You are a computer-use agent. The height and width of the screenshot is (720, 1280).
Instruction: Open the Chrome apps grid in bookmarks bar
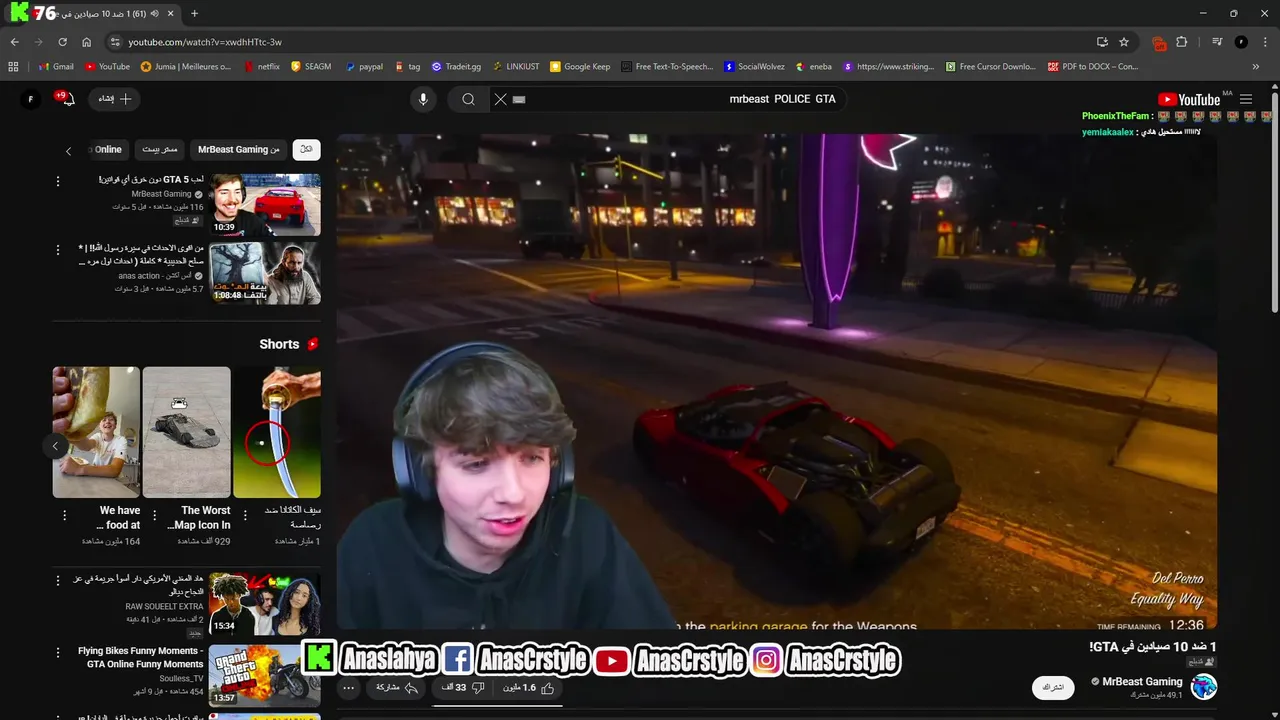coord(13,67)
